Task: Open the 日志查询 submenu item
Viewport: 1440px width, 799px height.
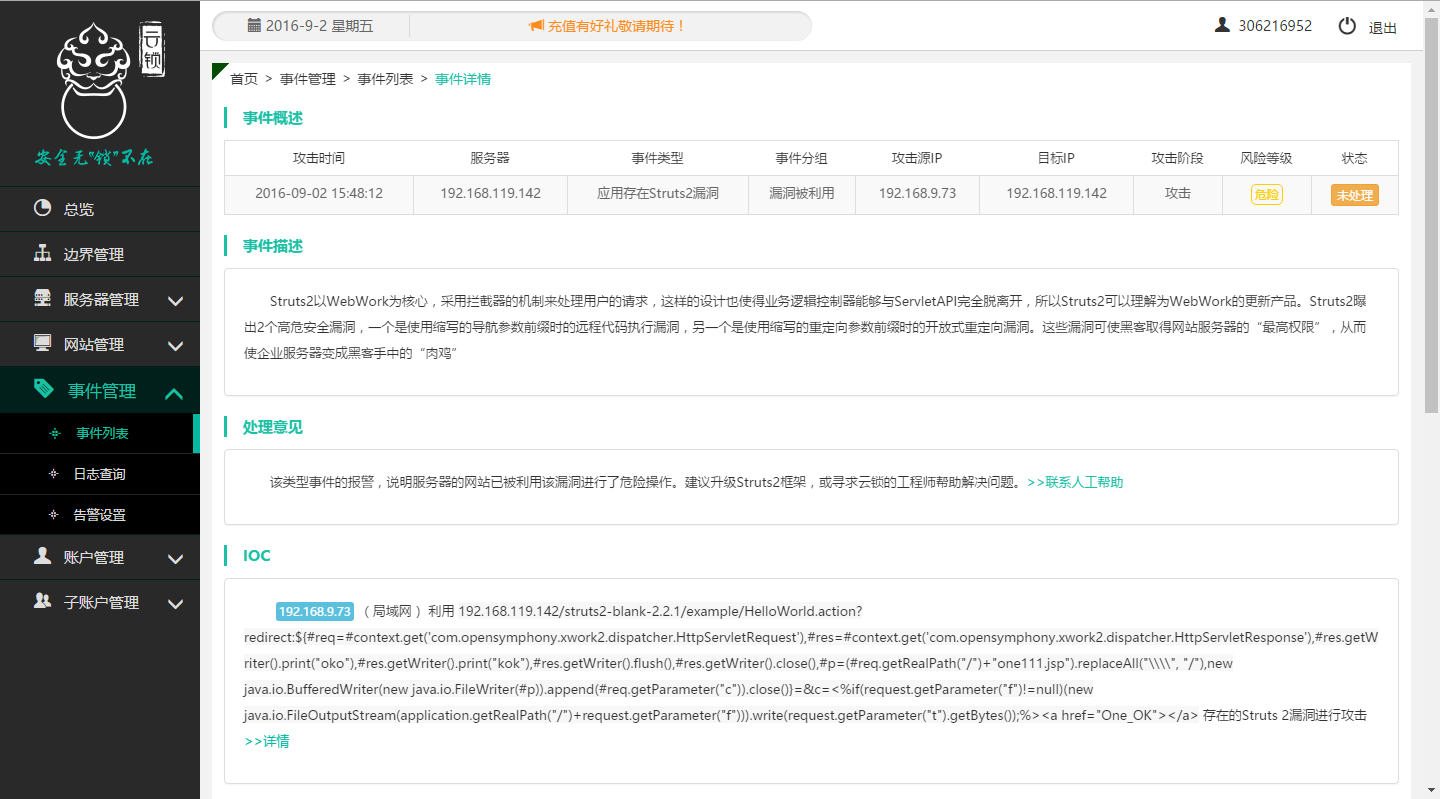Action: click(x=100, y=474)
